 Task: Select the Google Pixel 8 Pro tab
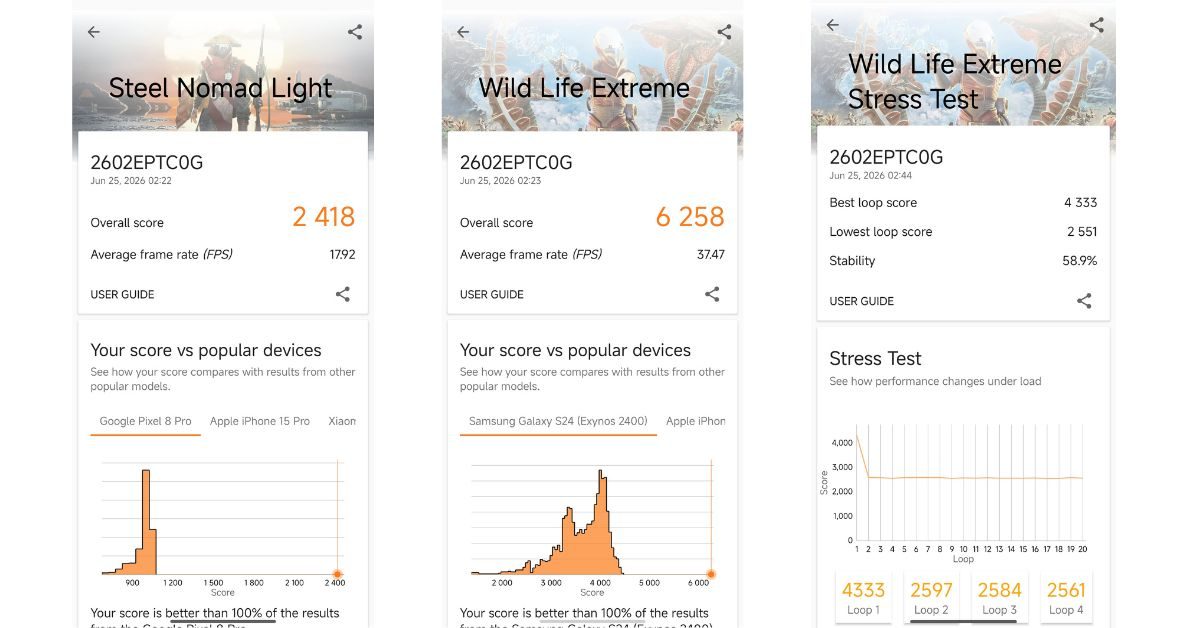[x=146, y=421]
